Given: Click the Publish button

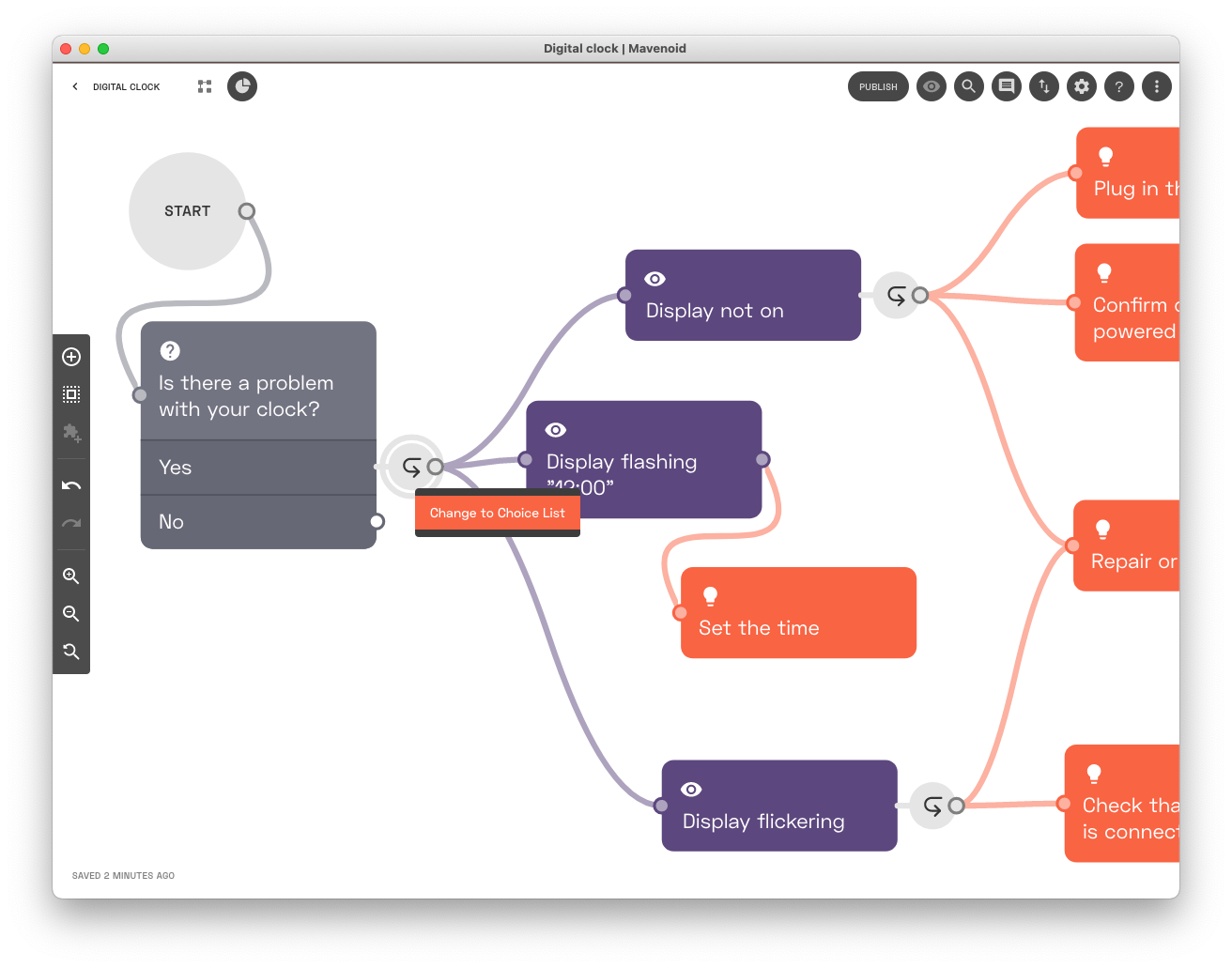Looking at the screenshot, I should [x=878, y=86].
